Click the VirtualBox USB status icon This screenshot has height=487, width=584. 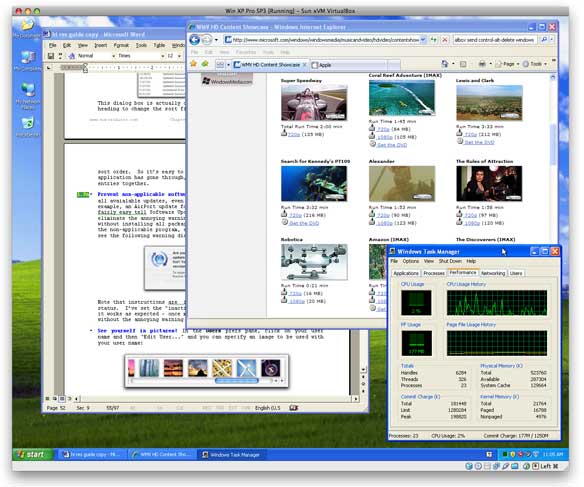[x=506, y=466]
